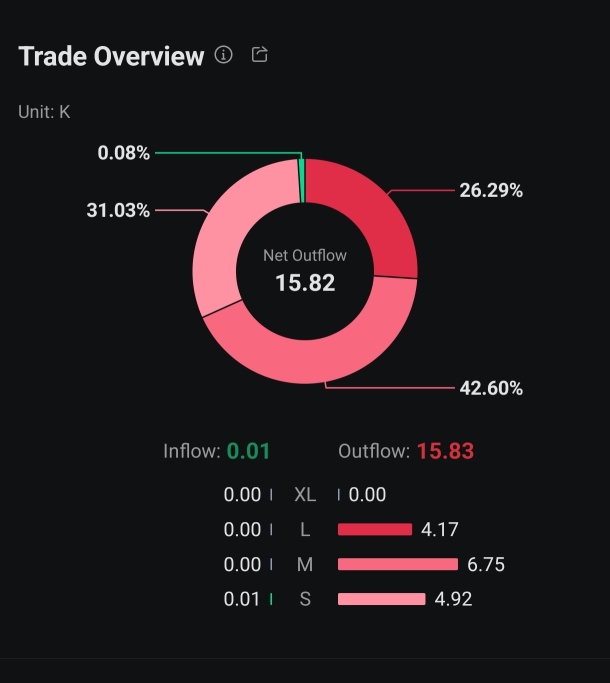Tap the share icon beside Trade Overview
This screenshot has width=610, height=683.
click(x=260, y=54)
